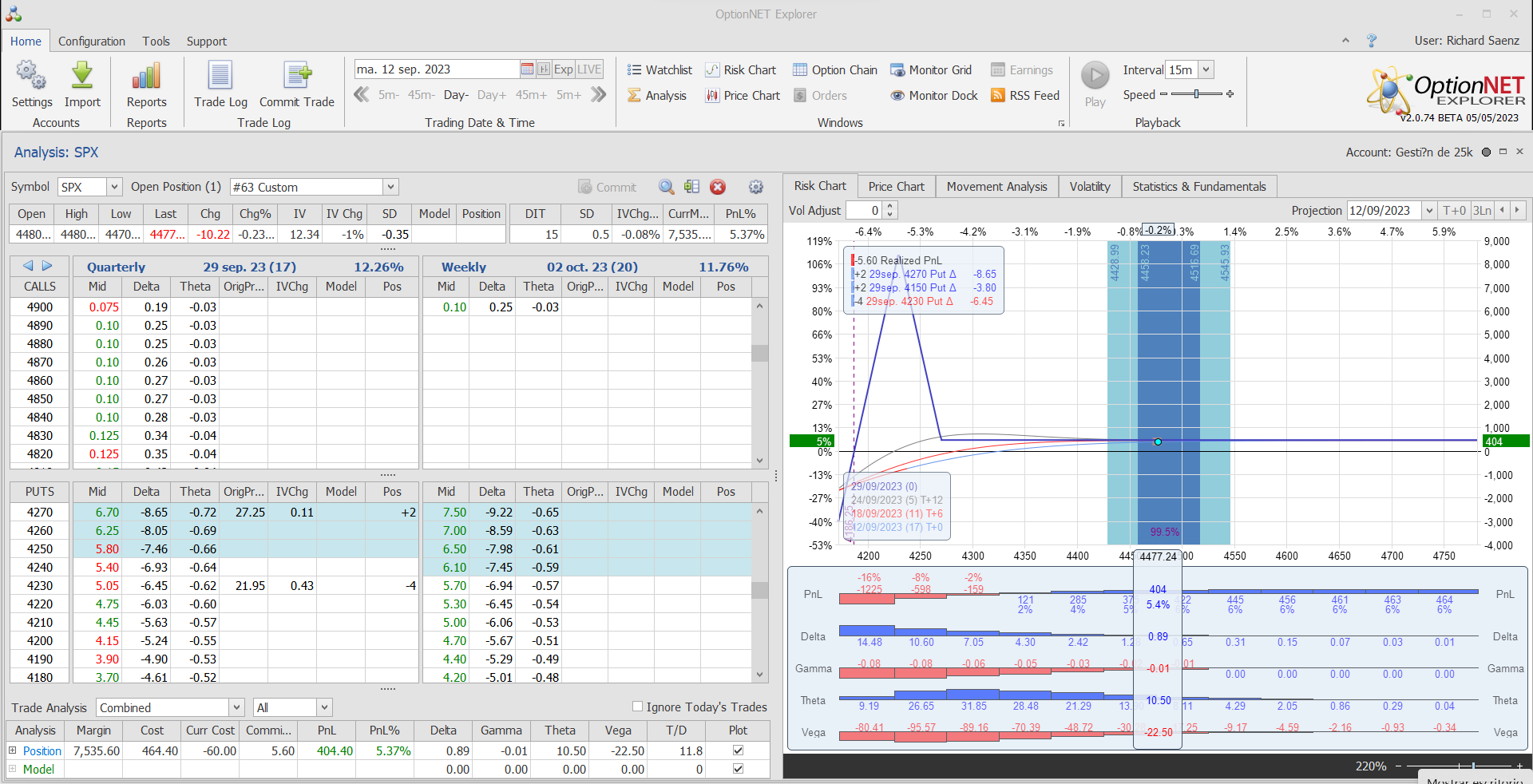Switch to the Movement Analysis tab
This screenshot has width=1533, height=784.
coord(996,187)
